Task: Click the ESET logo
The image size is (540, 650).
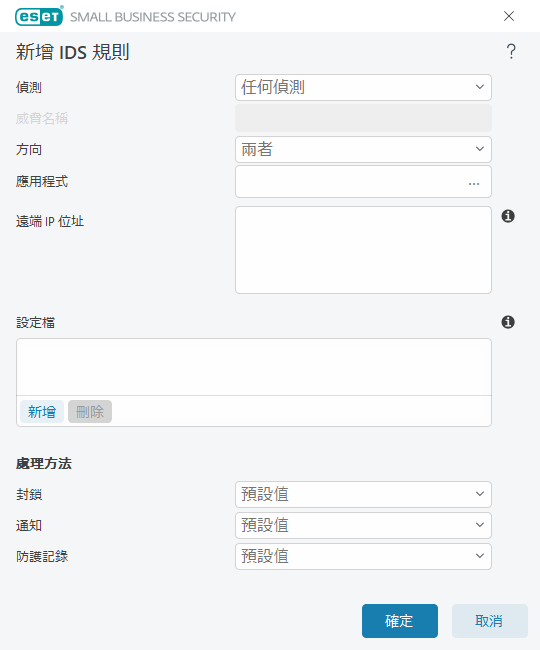Action: pos(39,16)
